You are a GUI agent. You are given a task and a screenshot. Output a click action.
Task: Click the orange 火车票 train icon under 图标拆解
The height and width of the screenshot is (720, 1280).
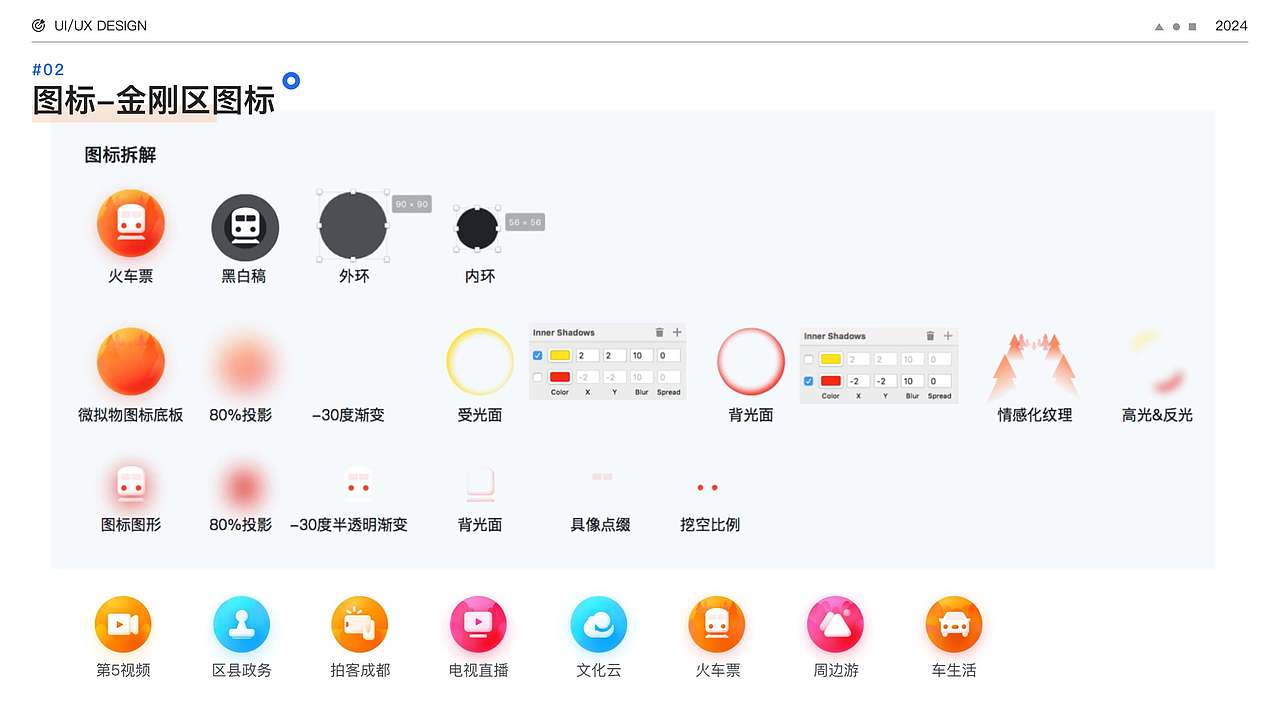[131, 224]
